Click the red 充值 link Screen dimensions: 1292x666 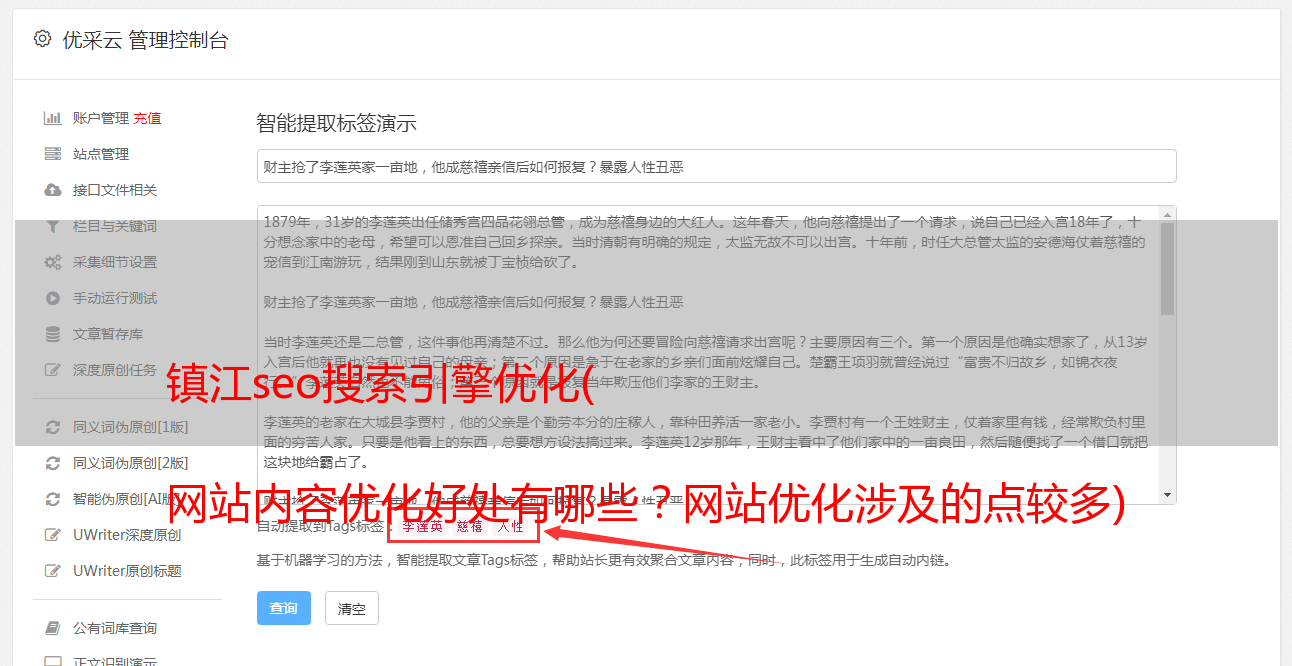click(147, 118)
